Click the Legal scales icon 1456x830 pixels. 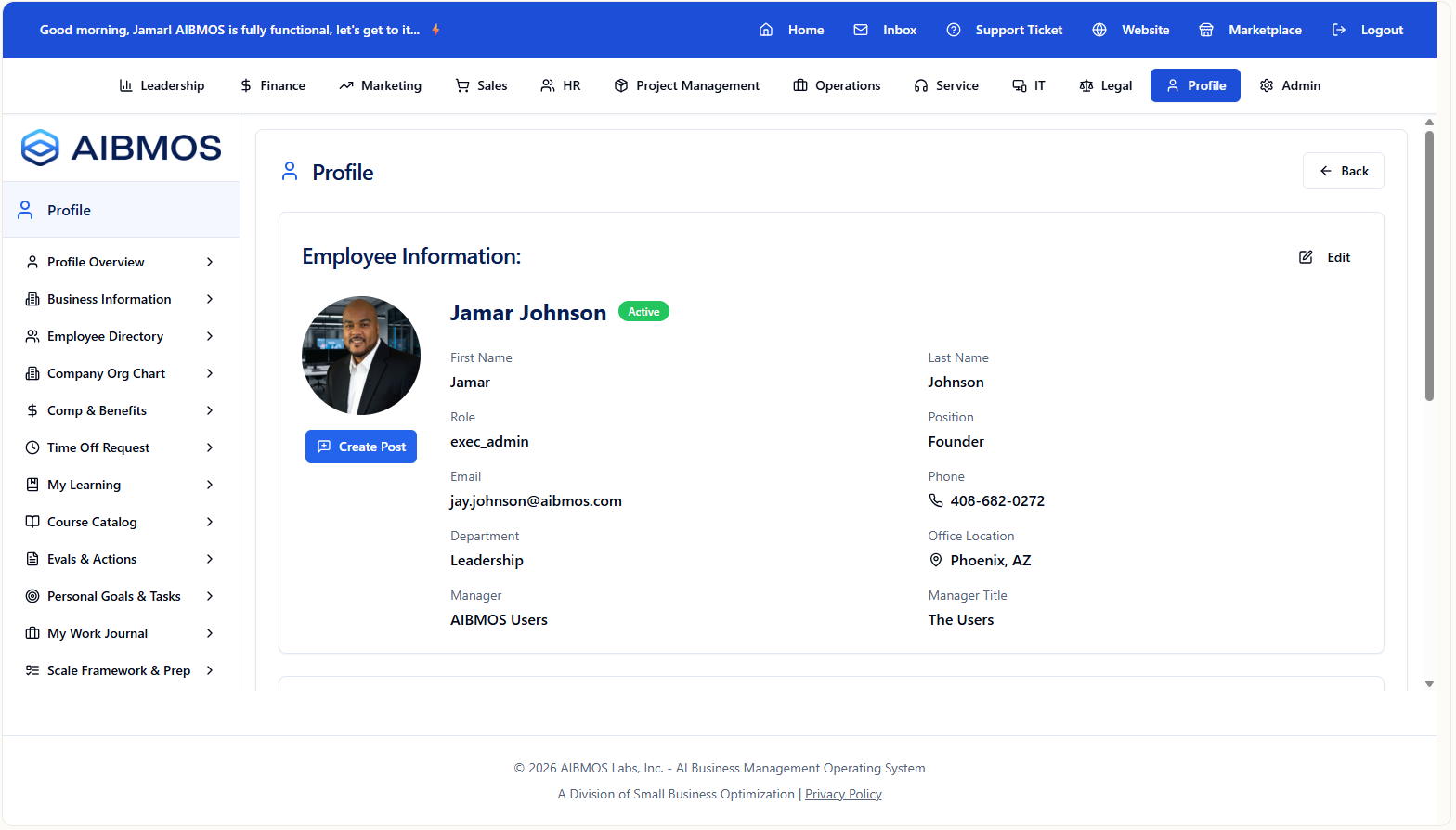[x=1086, y=85]
